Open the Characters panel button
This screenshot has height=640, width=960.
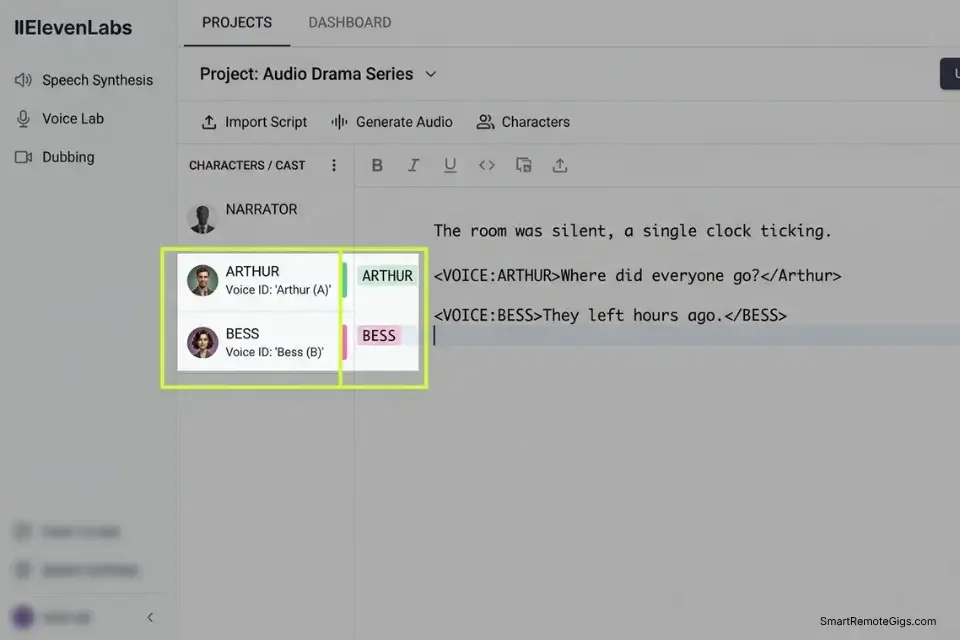point(523,122)
